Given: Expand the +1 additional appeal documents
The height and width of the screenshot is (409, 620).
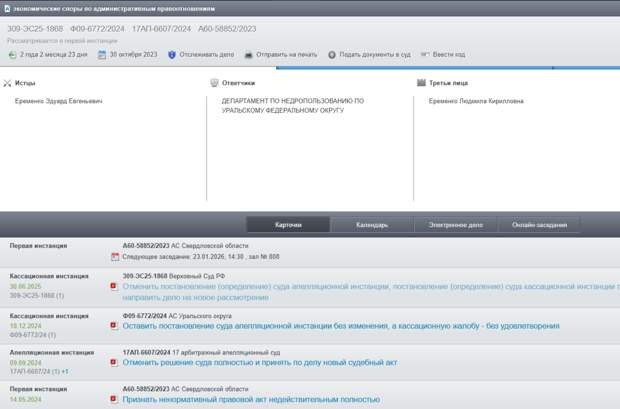Looking at the screenshot, I should pos(64,371).
